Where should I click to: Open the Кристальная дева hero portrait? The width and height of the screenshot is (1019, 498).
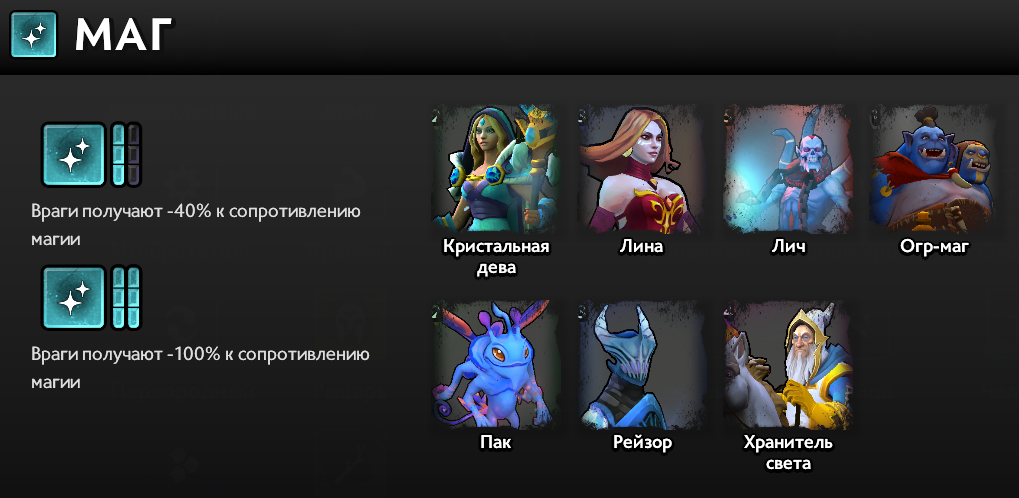tap(497, 169)
